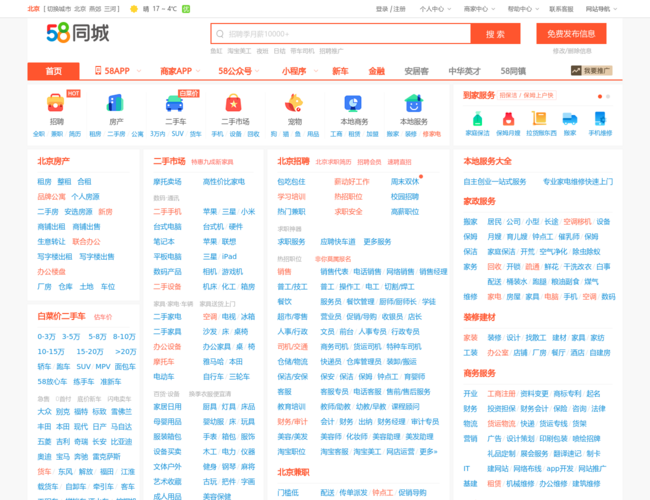Open the 新车 nav item
650x500 pixels.
(x=340, y=71)
